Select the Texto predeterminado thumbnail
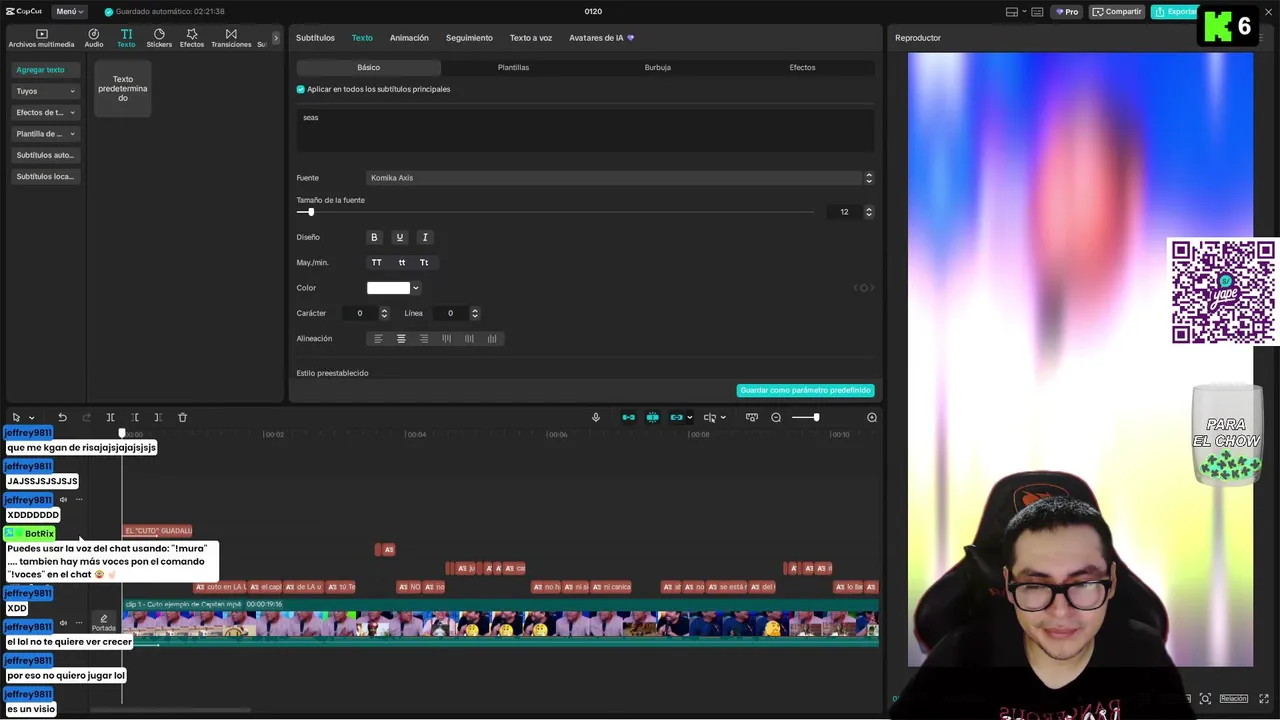 [x=123, y=88]
